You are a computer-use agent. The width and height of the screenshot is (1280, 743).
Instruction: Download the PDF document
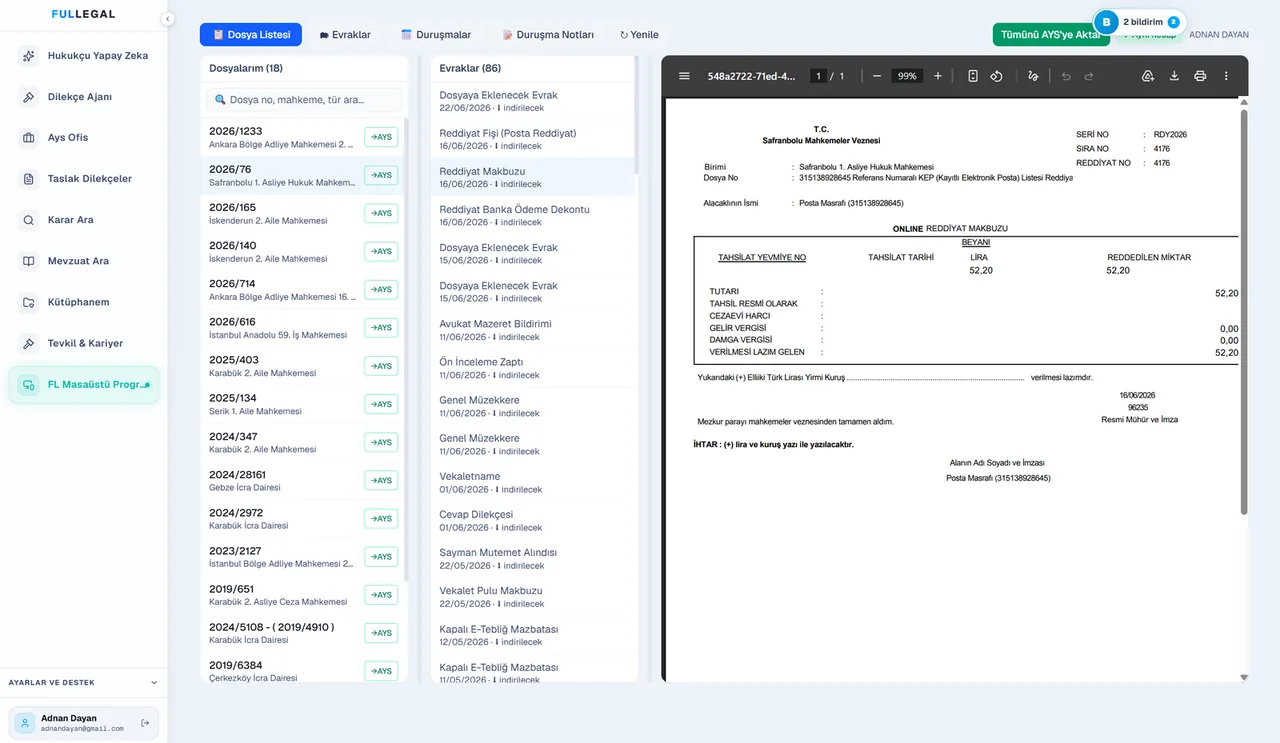pyautogui.click(x=1174, y=76)
